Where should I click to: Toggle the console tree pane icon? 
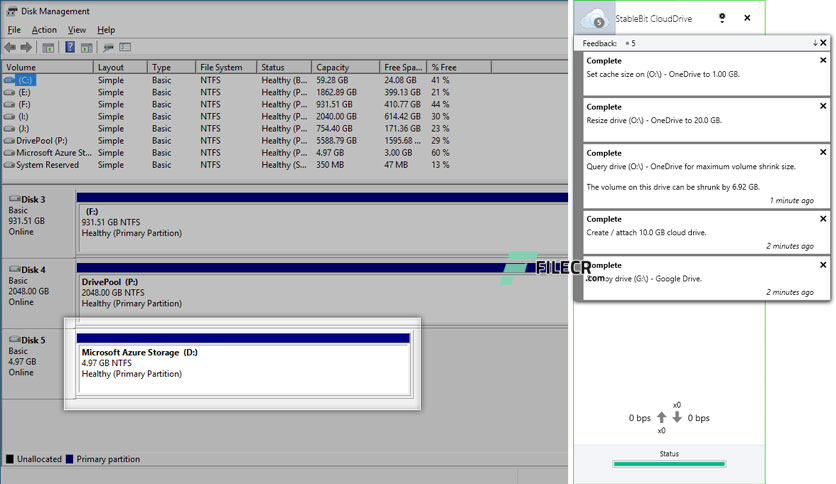pos(48,47)
